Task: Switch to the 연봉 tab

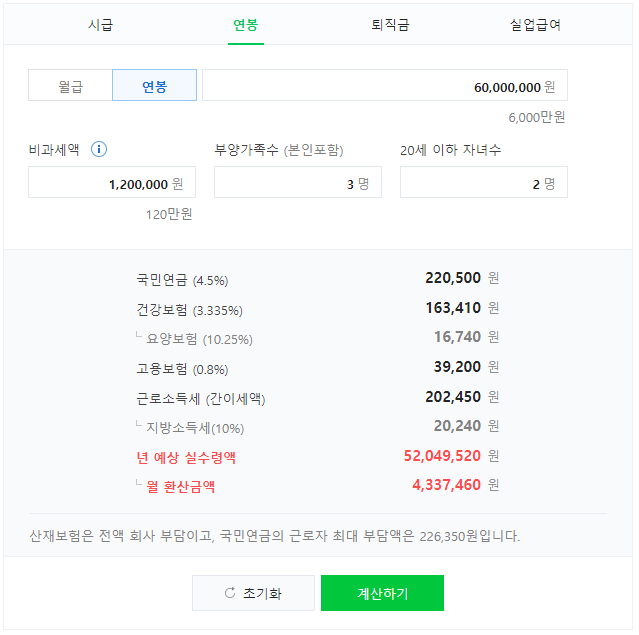Action: click(246, 25)
